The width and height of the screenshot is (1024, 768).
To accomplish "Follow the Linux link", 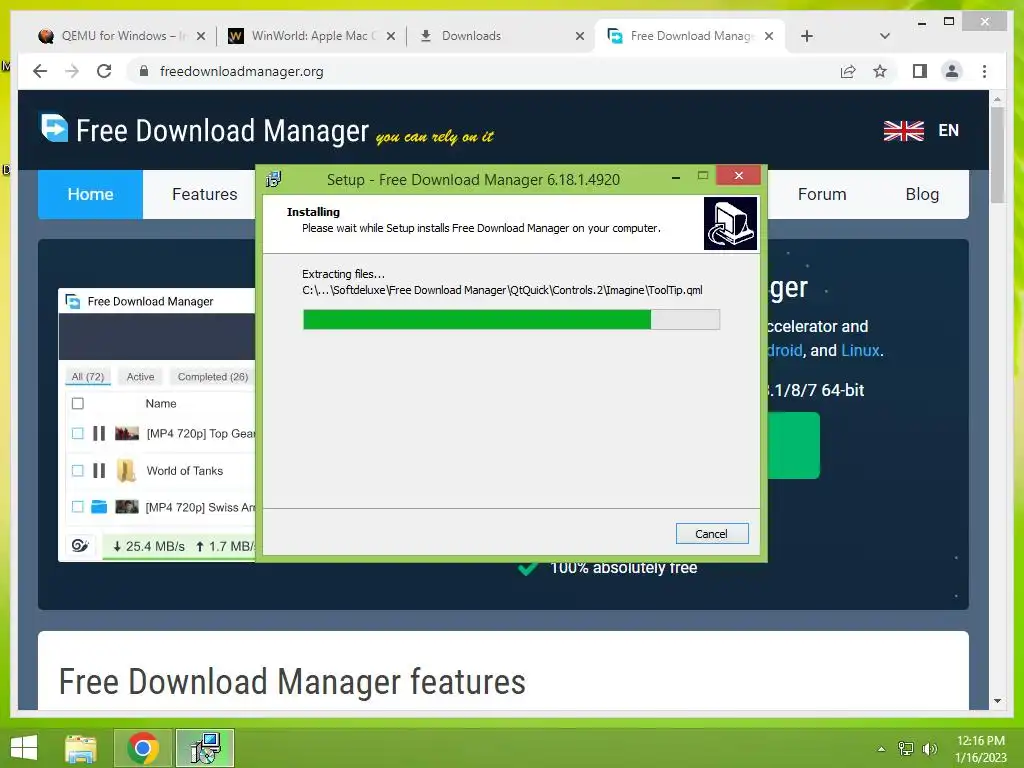I will click(860, 350).
